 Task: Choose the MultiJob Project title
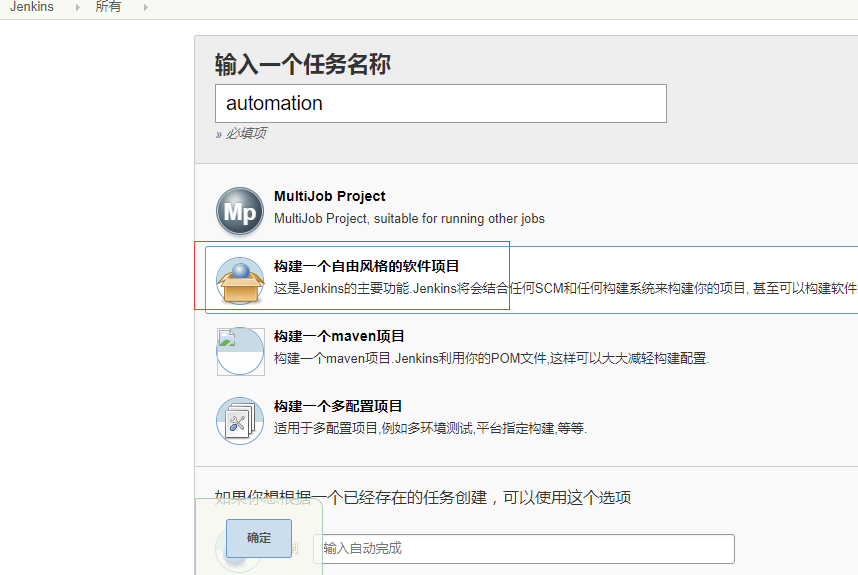tap(329, 196)
